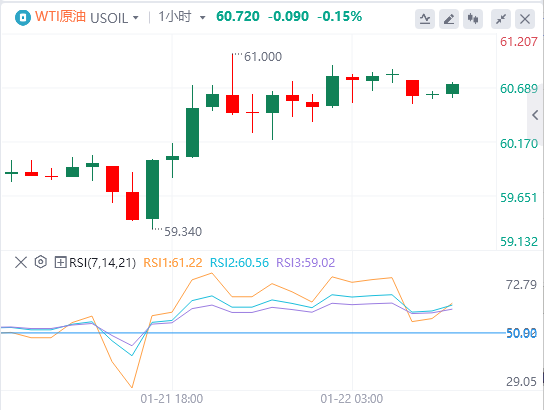Close the chart with top-right X
Screen dimensions: 544x410
[x=525, y=19]
